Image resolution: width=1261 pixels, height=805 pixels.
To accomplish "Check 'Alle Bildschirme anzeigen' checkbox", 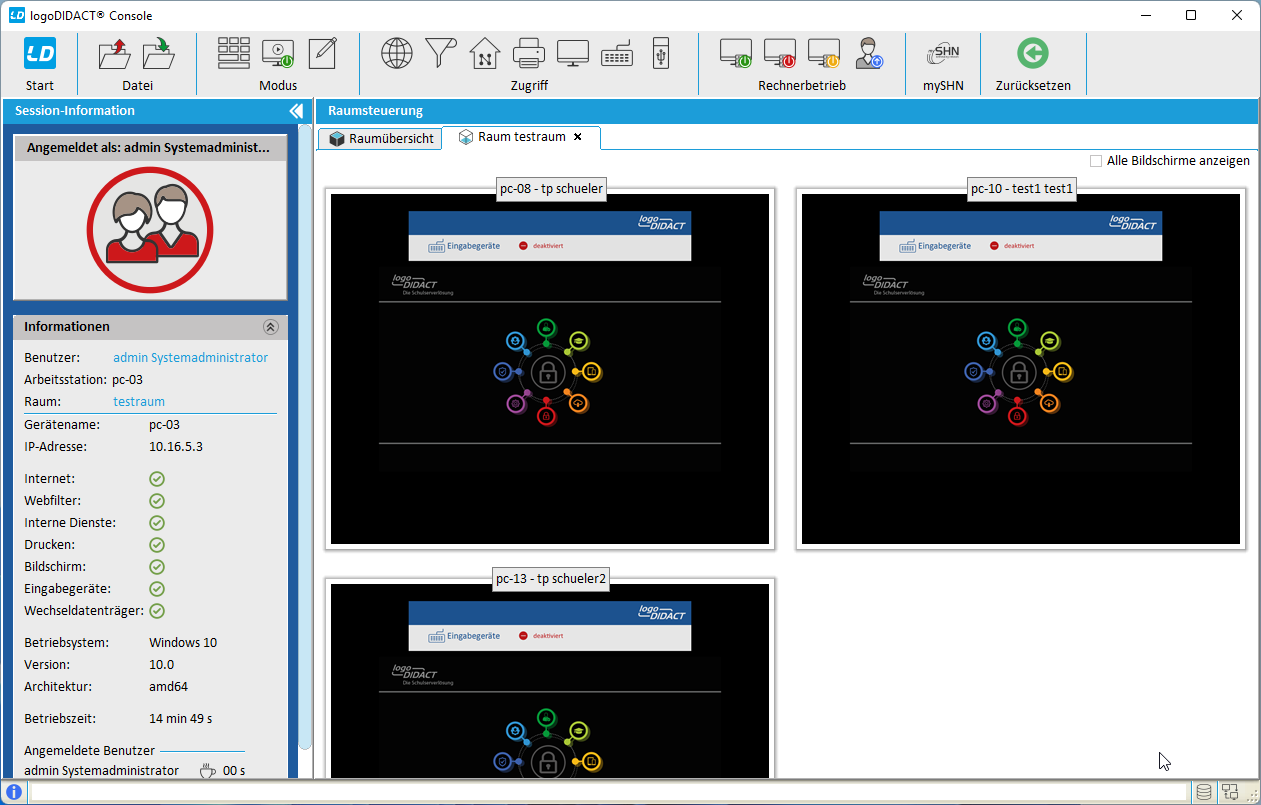I will (x=1096, y=161).
